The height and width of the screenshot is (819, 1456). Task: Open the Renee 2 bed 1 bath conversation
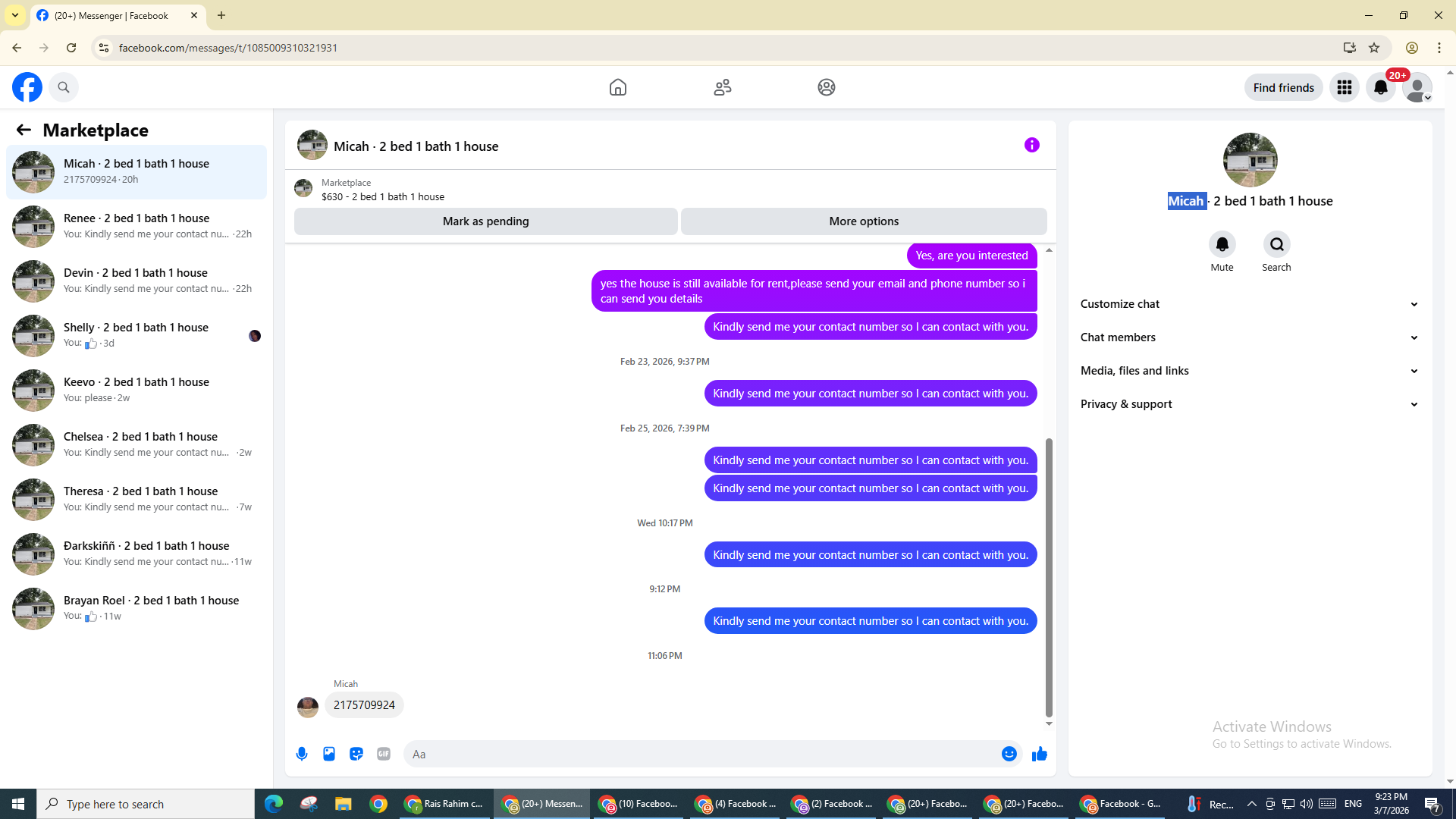point(136,226)
